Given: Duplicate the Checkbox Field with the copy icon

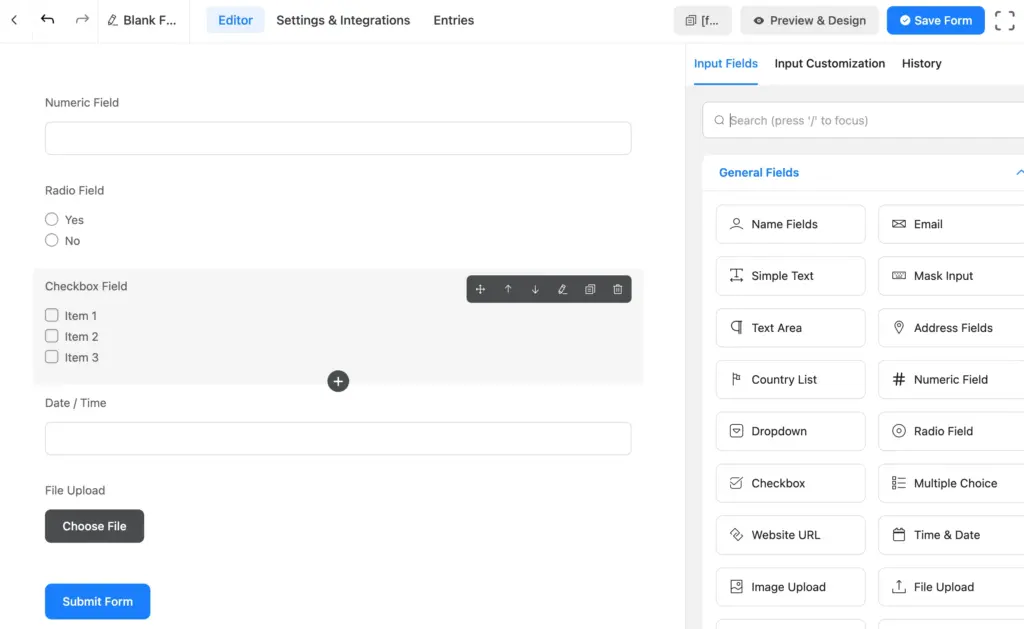Looking at the screenshot, I should click(589, 289).
